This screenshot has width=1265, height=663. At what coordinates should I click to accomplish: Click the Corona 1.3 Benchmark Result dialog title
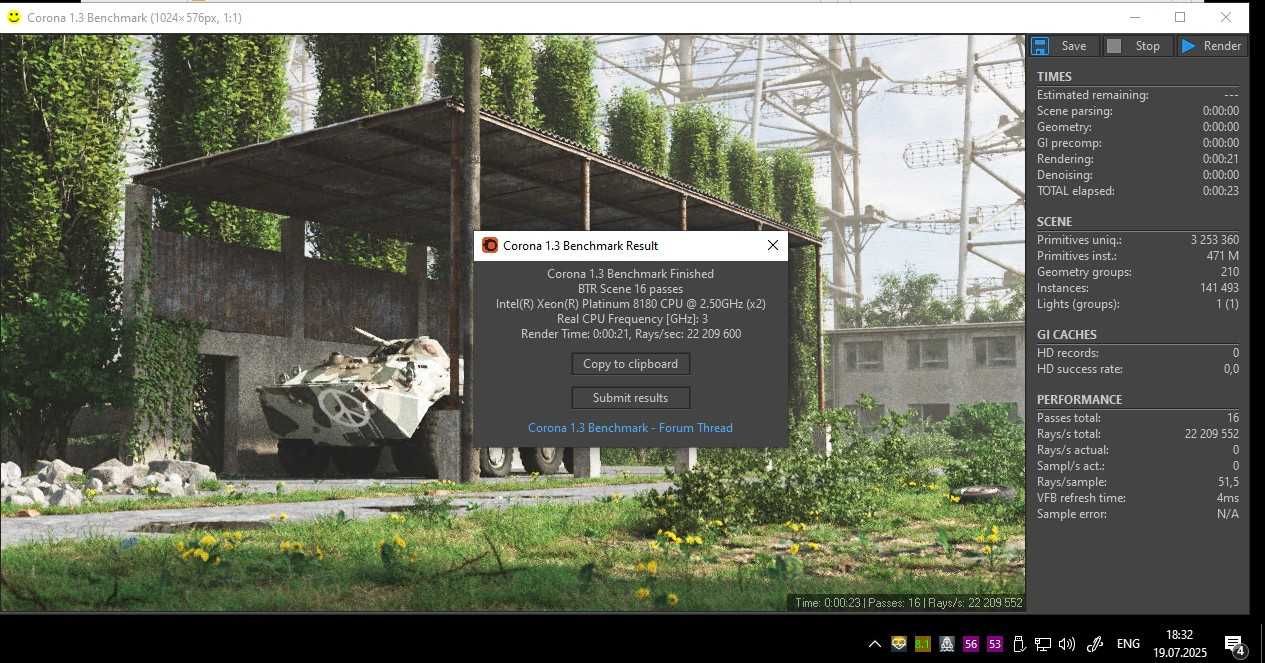point(580,245)
